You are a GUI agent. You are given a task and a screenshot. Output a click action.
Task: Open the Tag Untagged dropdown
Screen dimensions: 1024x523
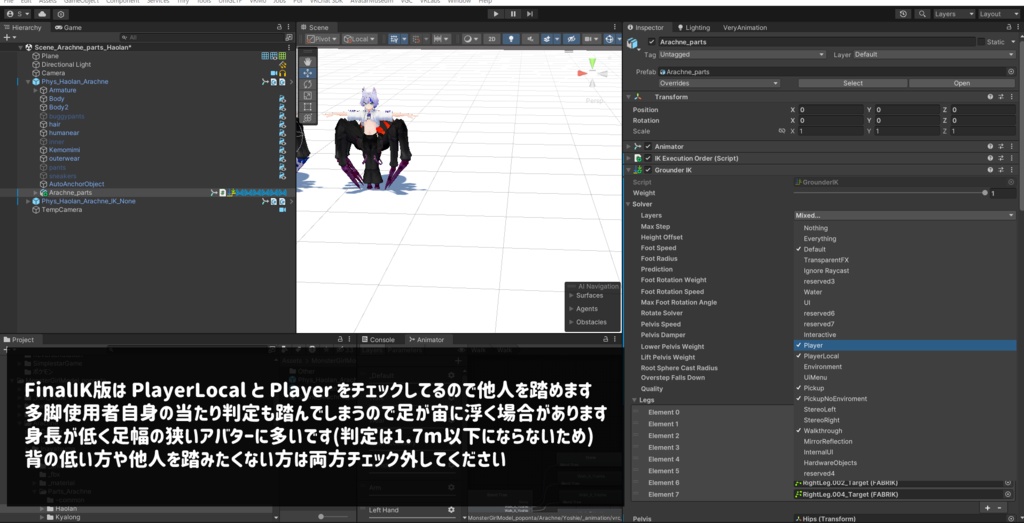pyautogui.click(x=742, y=54)
